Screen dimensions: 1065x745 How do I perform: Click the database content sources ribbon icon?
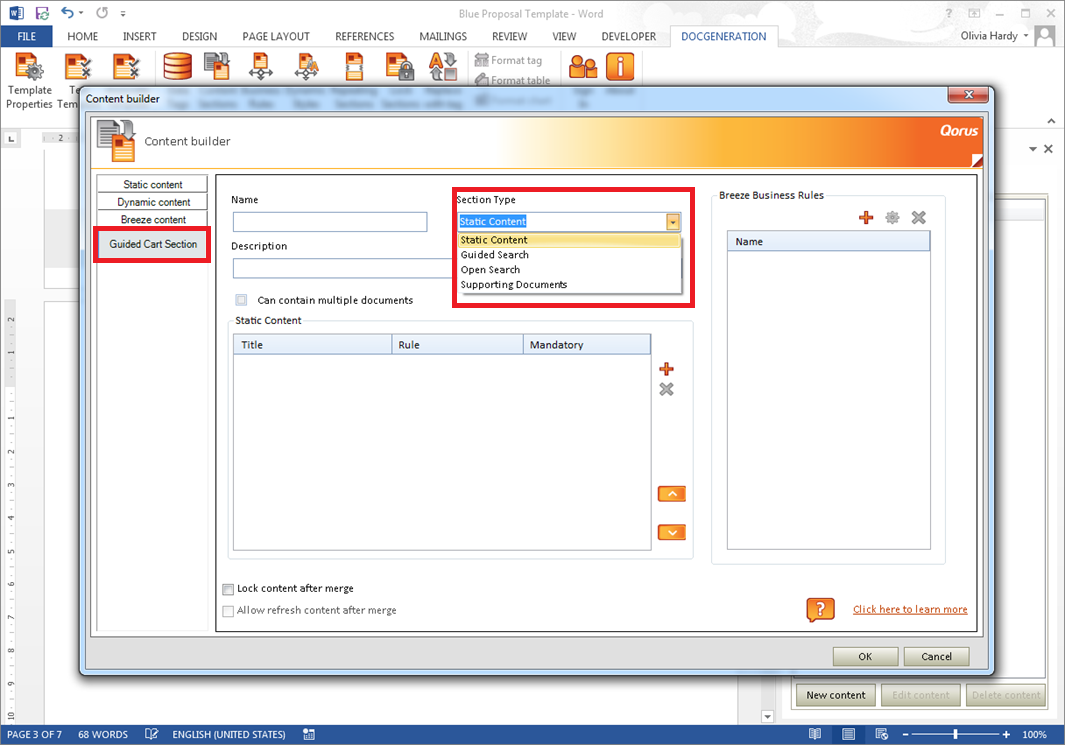coord(177,67)
